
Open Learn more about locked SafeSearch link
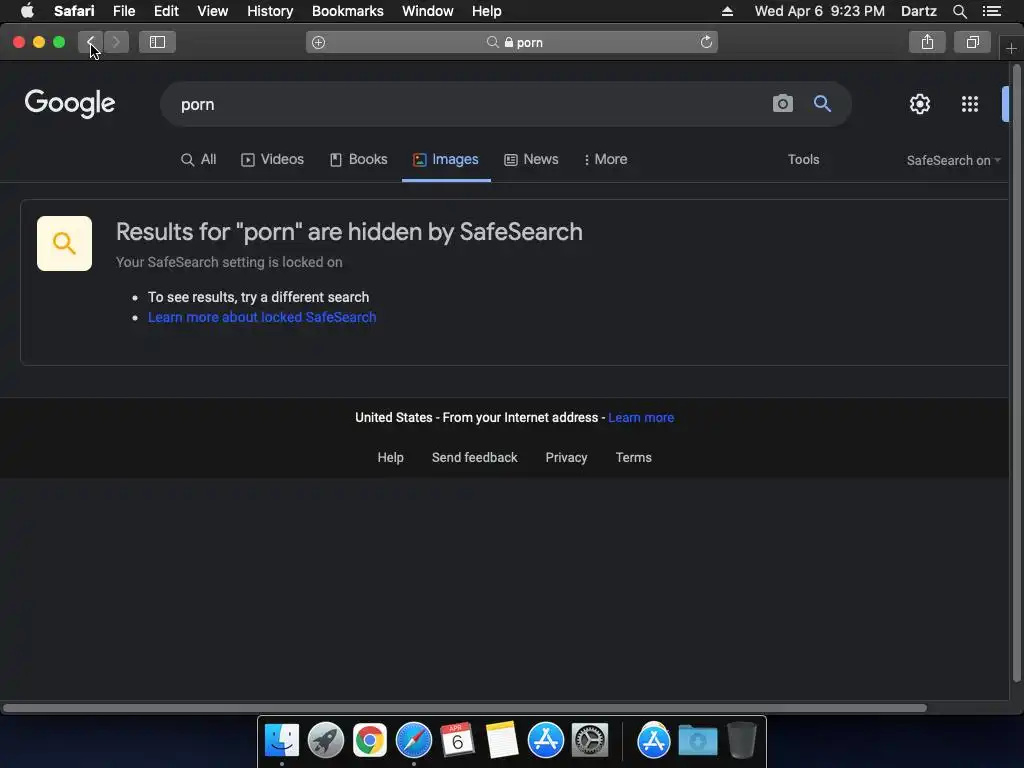(x=262, y=317)
